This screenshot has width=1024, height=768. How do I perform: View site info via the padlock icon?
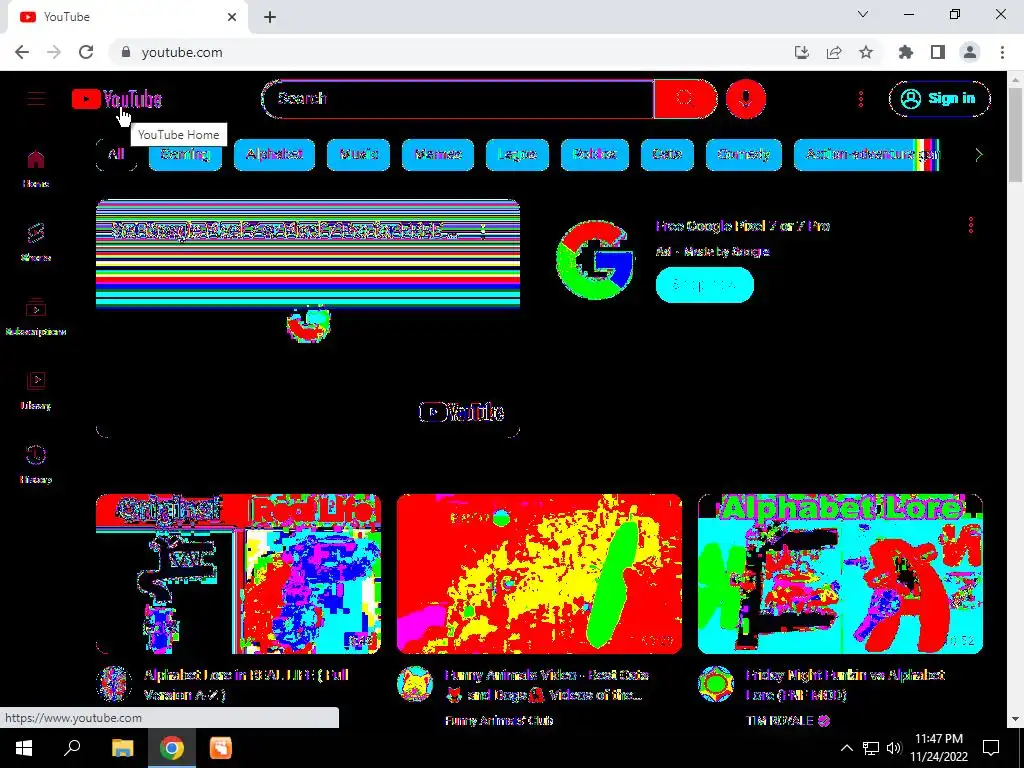pyautogui.click(x=126, y=52)
